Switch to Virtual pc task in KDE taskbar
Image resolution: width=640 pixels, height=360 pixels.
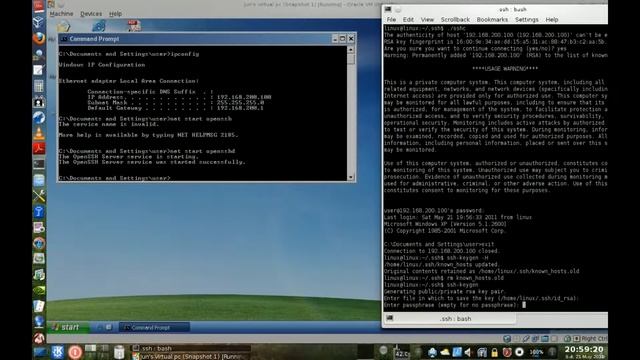click(x=191, y=356)
